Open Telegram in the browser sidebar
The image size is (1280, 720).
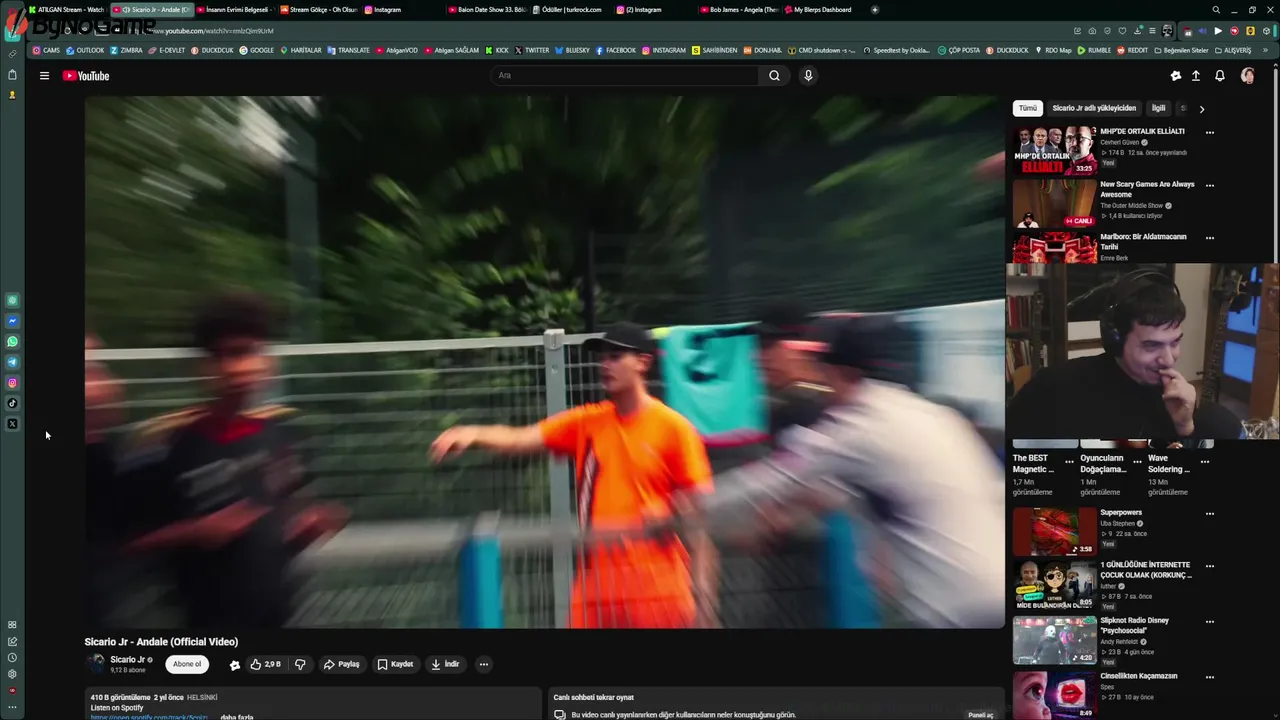point(12,362)
